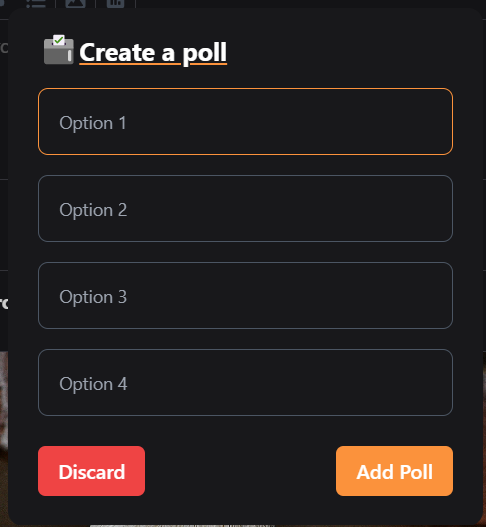Click the Option 3 placeholder text
This screenshot has width=486, height=527.
pos(93,297)
